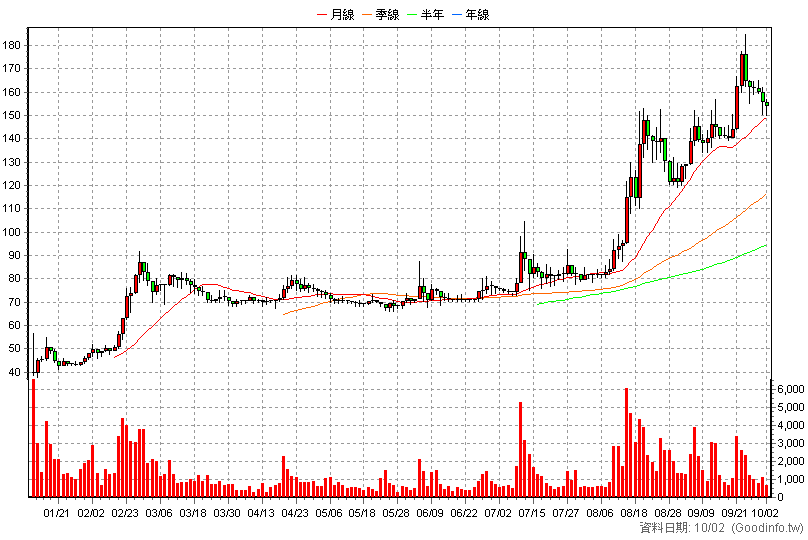Click the 01/21 date label

tap(56, 513)
